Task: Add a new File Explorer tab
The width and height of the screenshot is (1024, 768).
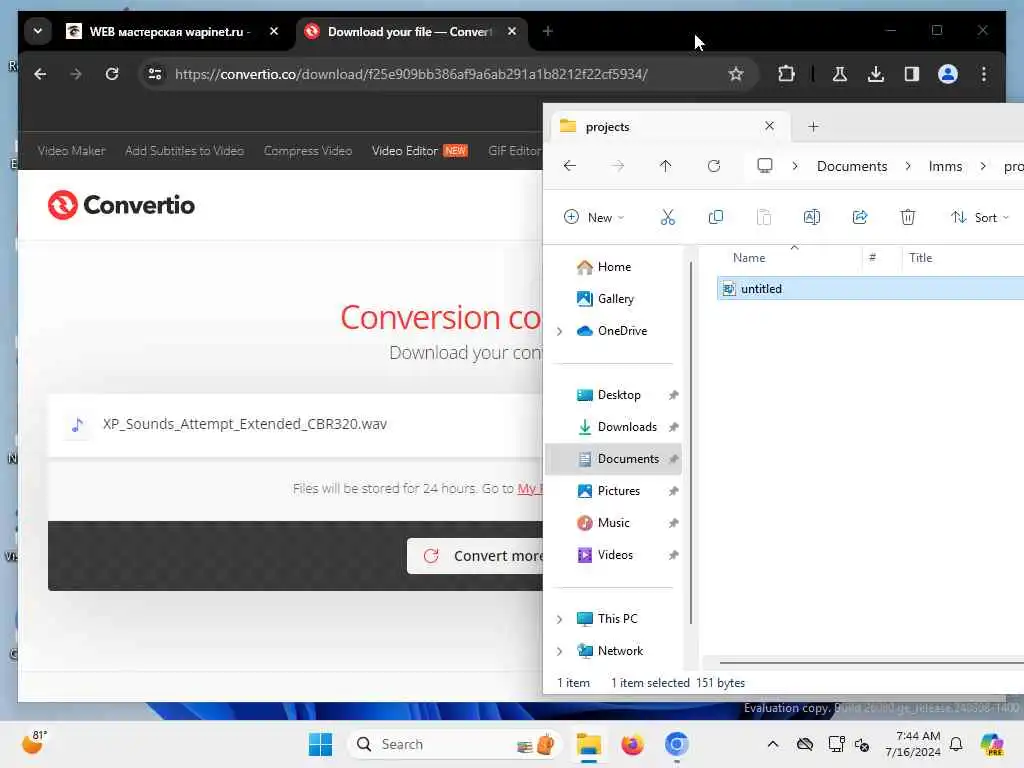Action: point(813,127)
